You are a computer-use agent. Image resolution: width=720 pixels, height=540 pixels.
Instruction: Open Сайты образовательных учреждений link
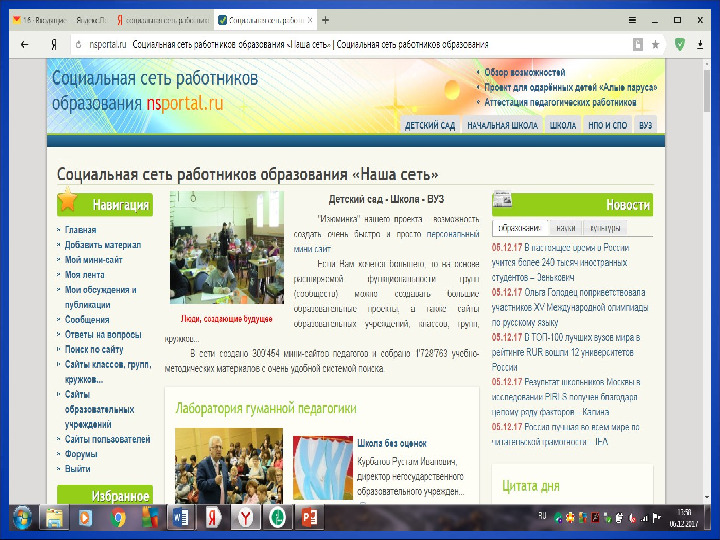coord(99,409)
